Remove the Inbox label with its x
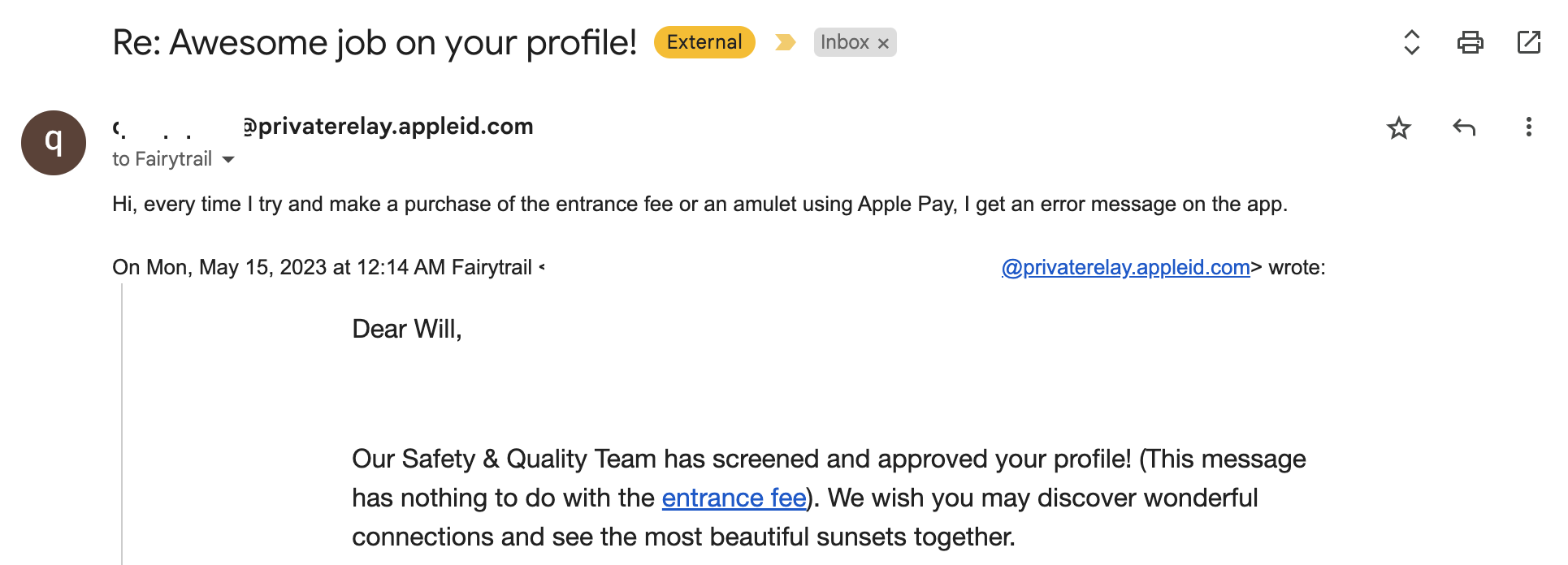 pos(883,43)
